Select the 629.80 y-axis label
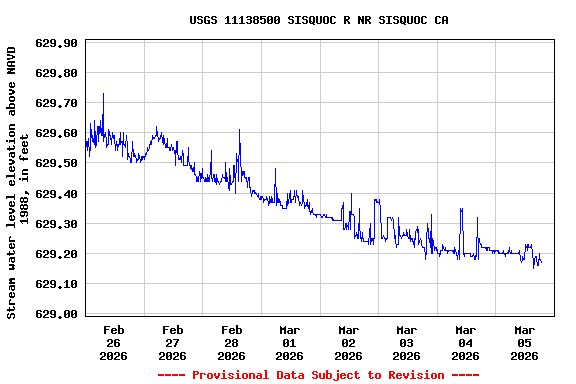Viewport: 576px width, 384px height. (56, 73)
